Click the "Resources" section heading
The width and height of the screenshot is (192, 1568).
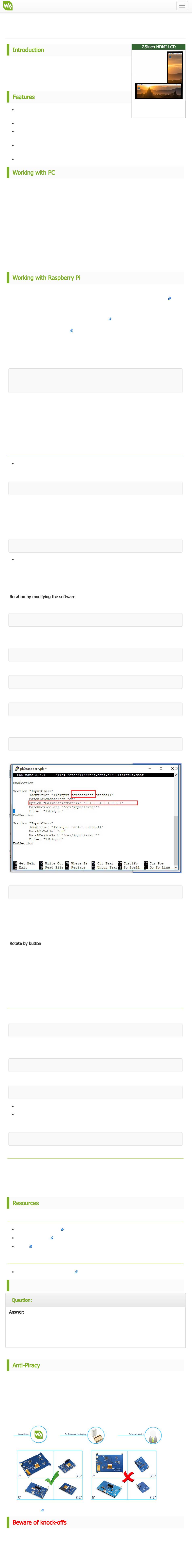point(25,1203)
